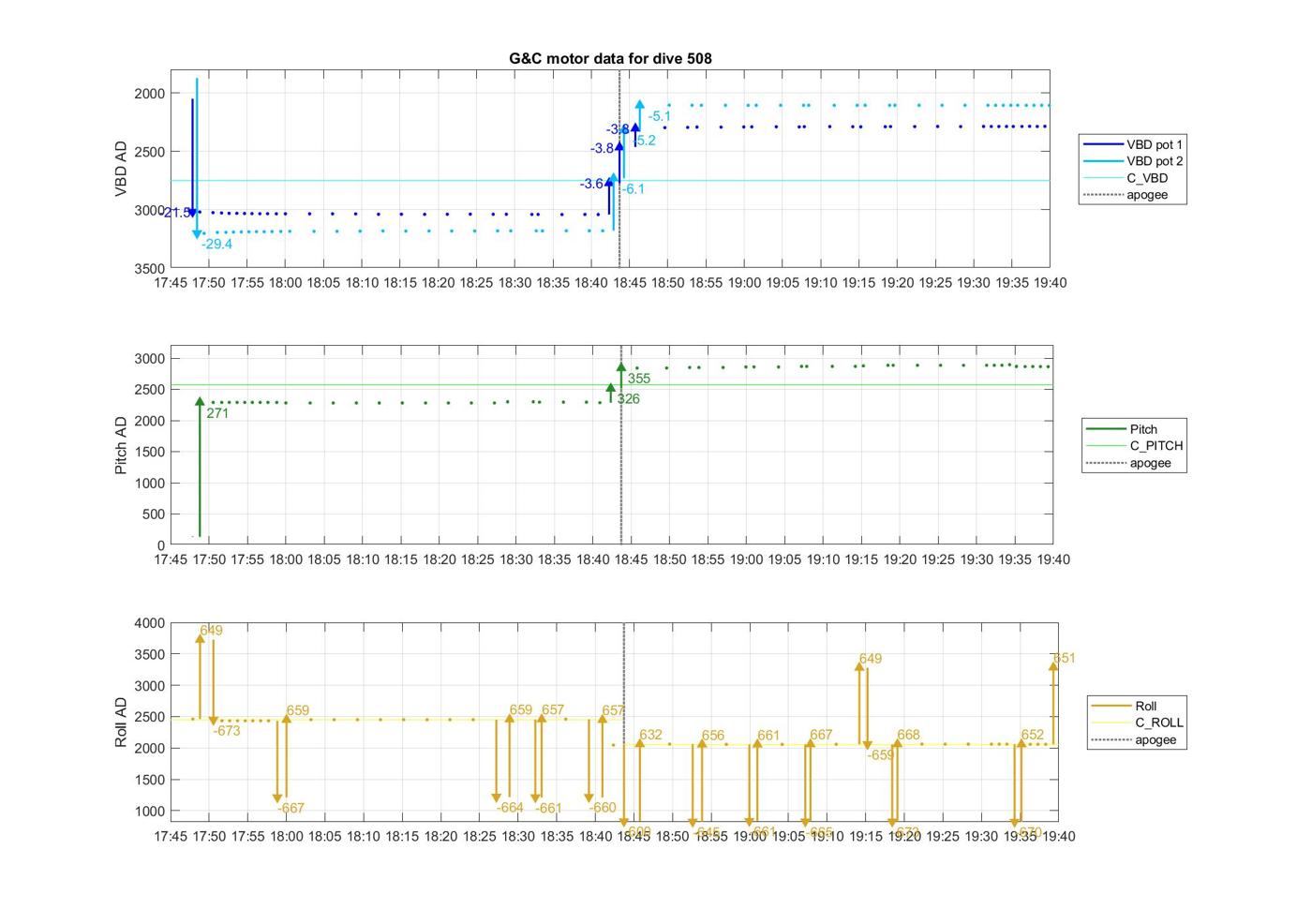Viewport: 1312px width, 924px height.
Task: Click the "4000" tick on the Roll axis
Action: click(x=150, y=623)
